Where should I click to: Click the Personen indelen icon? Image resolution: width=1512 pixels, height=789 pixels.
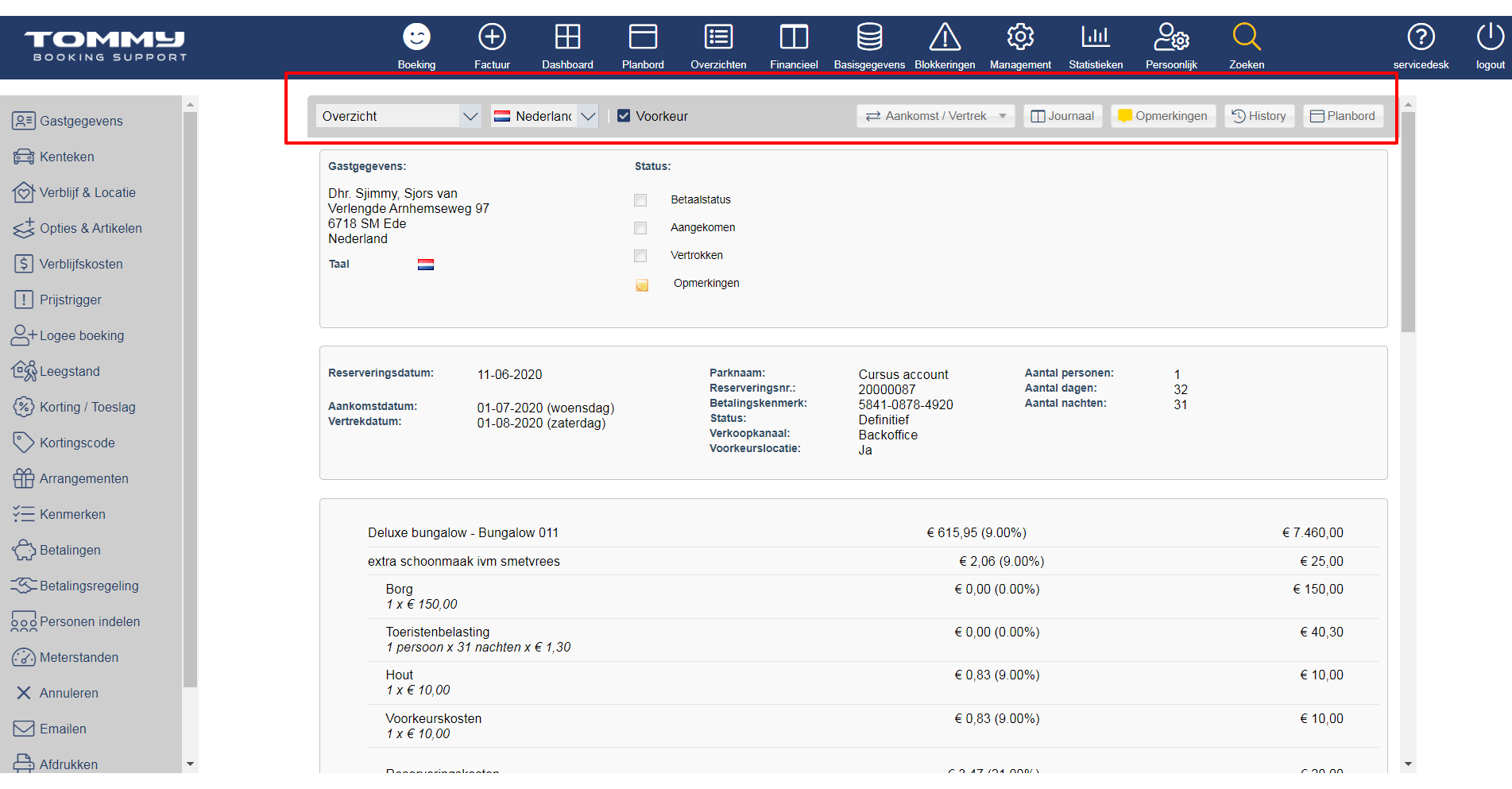click(24, 621)
